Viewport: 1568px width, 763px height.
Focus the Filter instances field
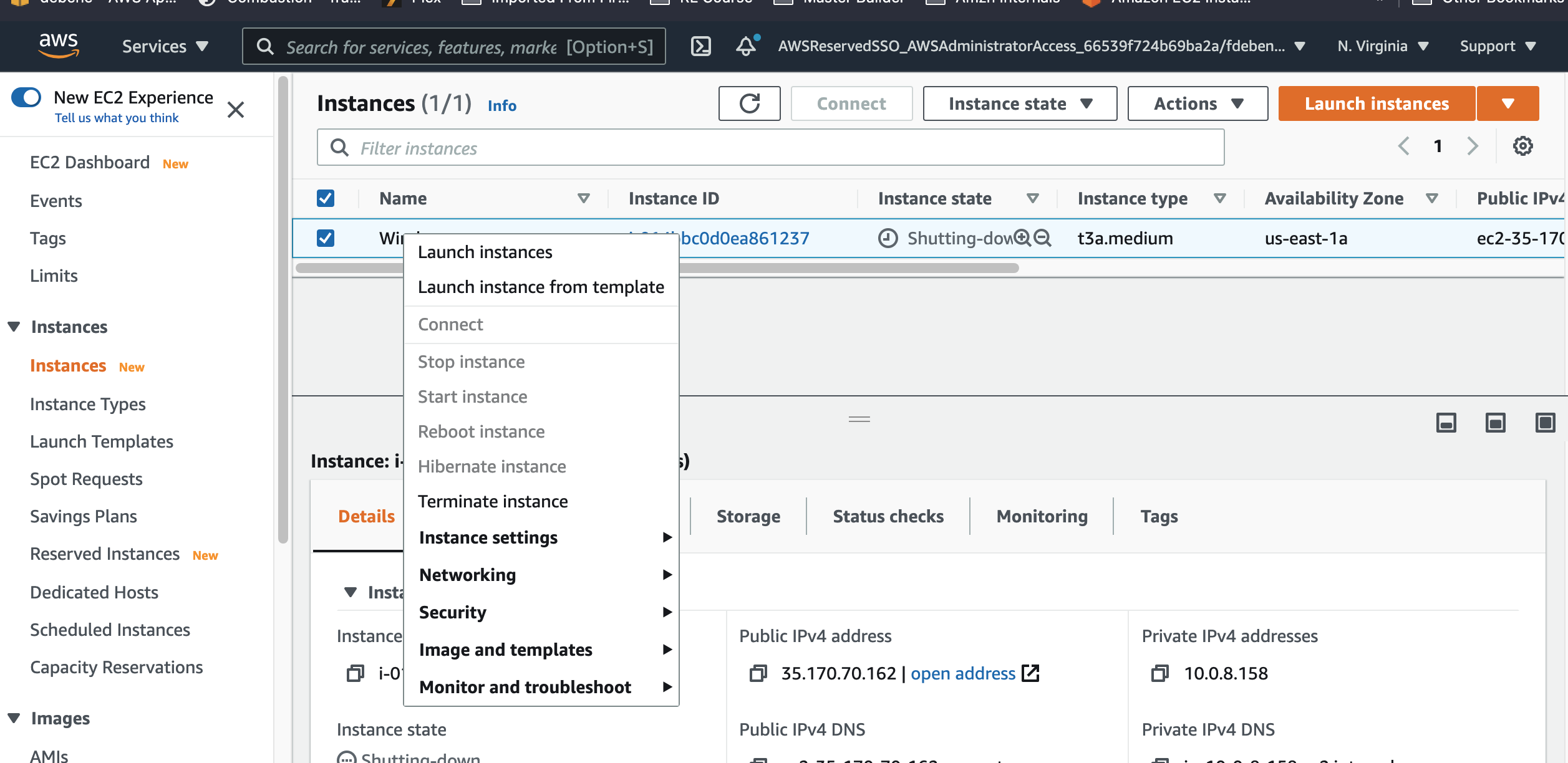[x=770, y=147]
